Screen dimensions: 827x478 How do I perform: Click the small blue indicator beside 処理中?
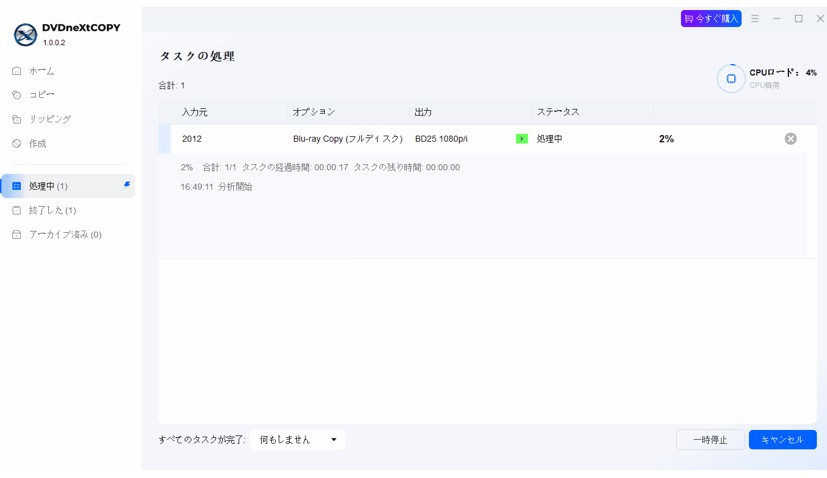[127, 184]
